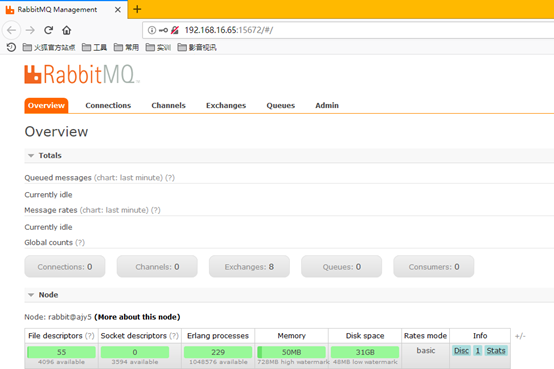Change Message rates chart range
Image resolution: width=554 pixels, height=369 pixels.
pos(114,210)
